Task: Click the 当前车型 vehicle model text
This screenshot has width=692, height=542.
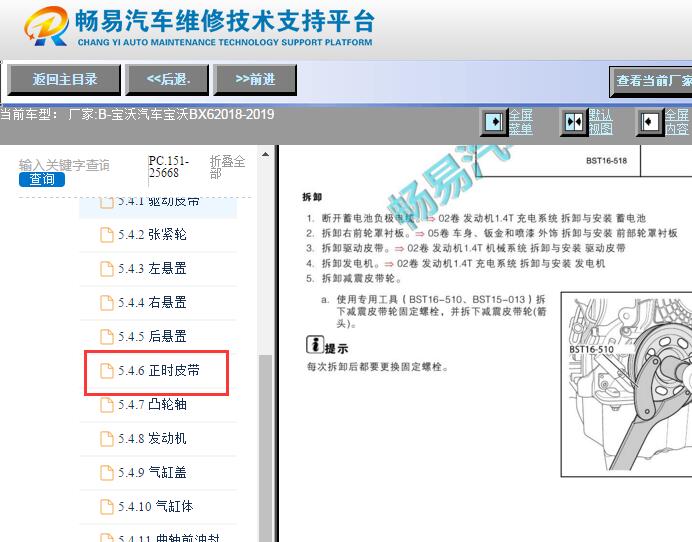Action: tap(137, 114)
